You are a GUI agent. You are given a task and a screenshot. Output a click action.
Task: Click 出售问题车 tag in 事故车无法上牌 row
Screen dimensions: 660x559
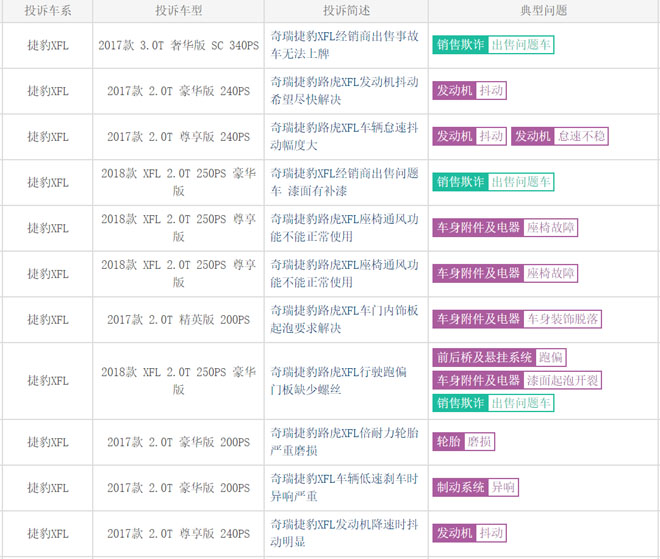point(521,45)
